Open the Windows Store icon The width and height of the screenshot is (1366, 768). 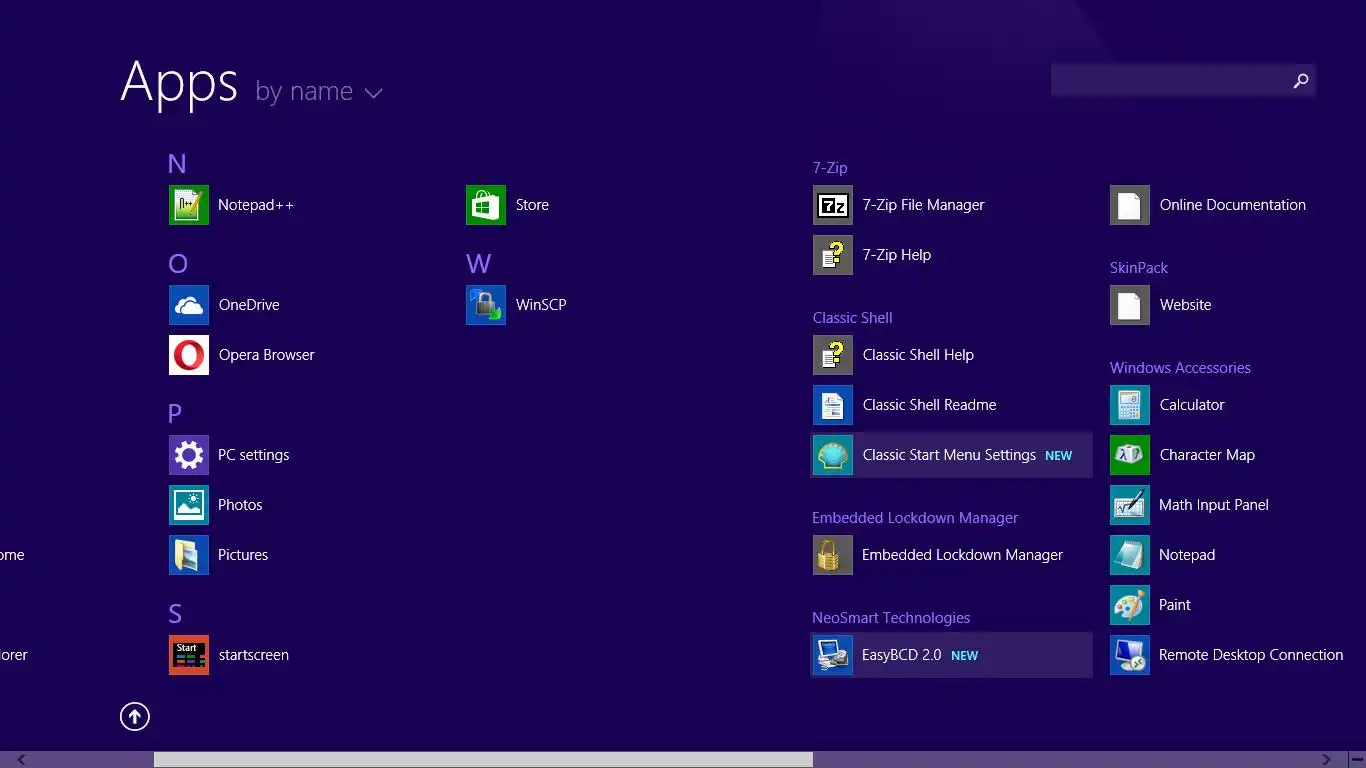486,205
